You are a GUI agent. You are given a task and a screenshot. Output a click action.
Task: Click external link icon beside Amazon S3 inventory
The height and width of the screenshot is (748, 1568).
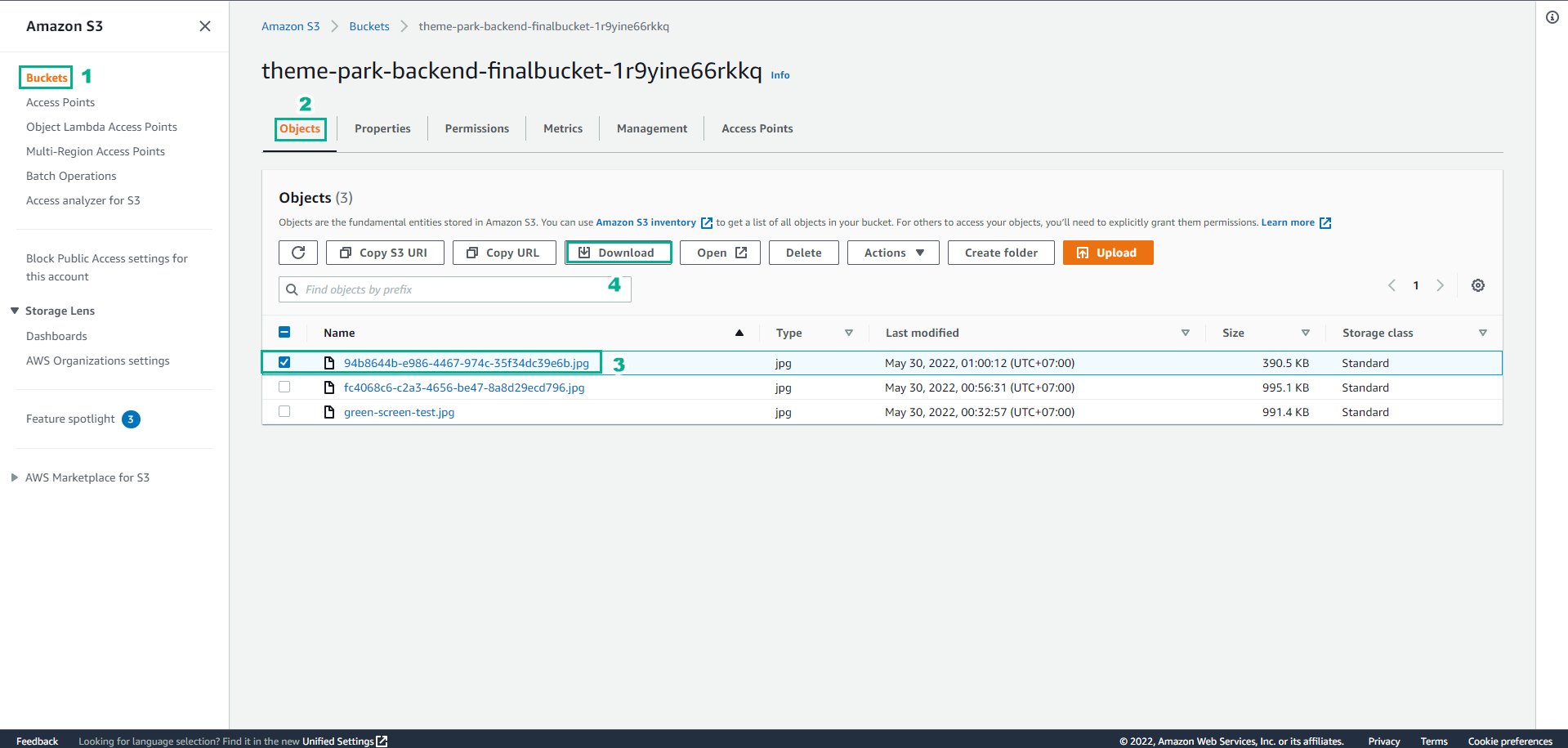(707, 223)
